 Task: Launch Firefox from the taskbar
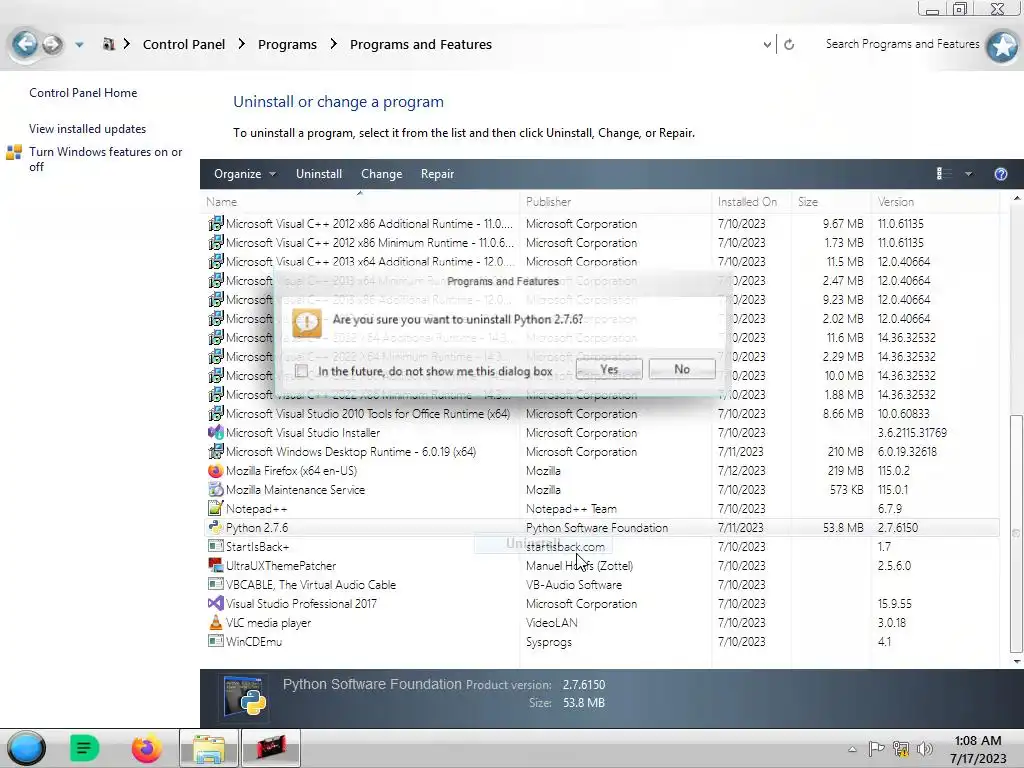tap(146, 748)
